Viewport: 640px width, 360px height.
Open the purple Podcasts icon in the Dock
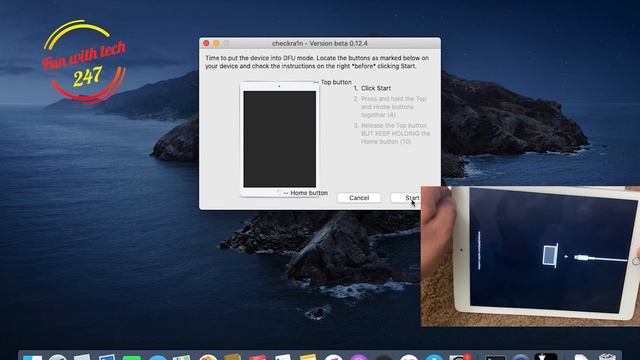359,358
